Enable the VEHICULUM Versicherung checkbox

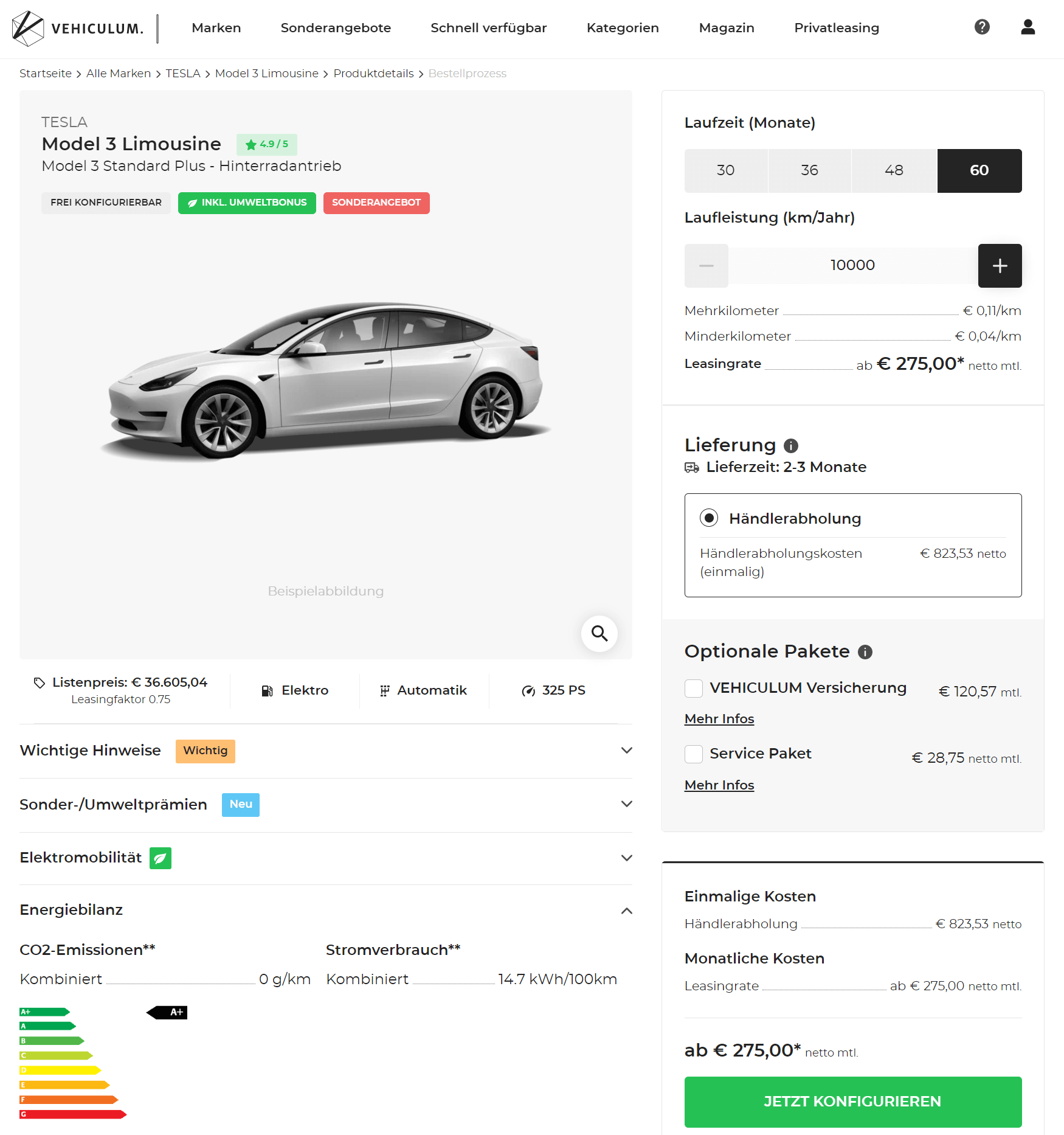pyautogui.click(x=694, y=689)
